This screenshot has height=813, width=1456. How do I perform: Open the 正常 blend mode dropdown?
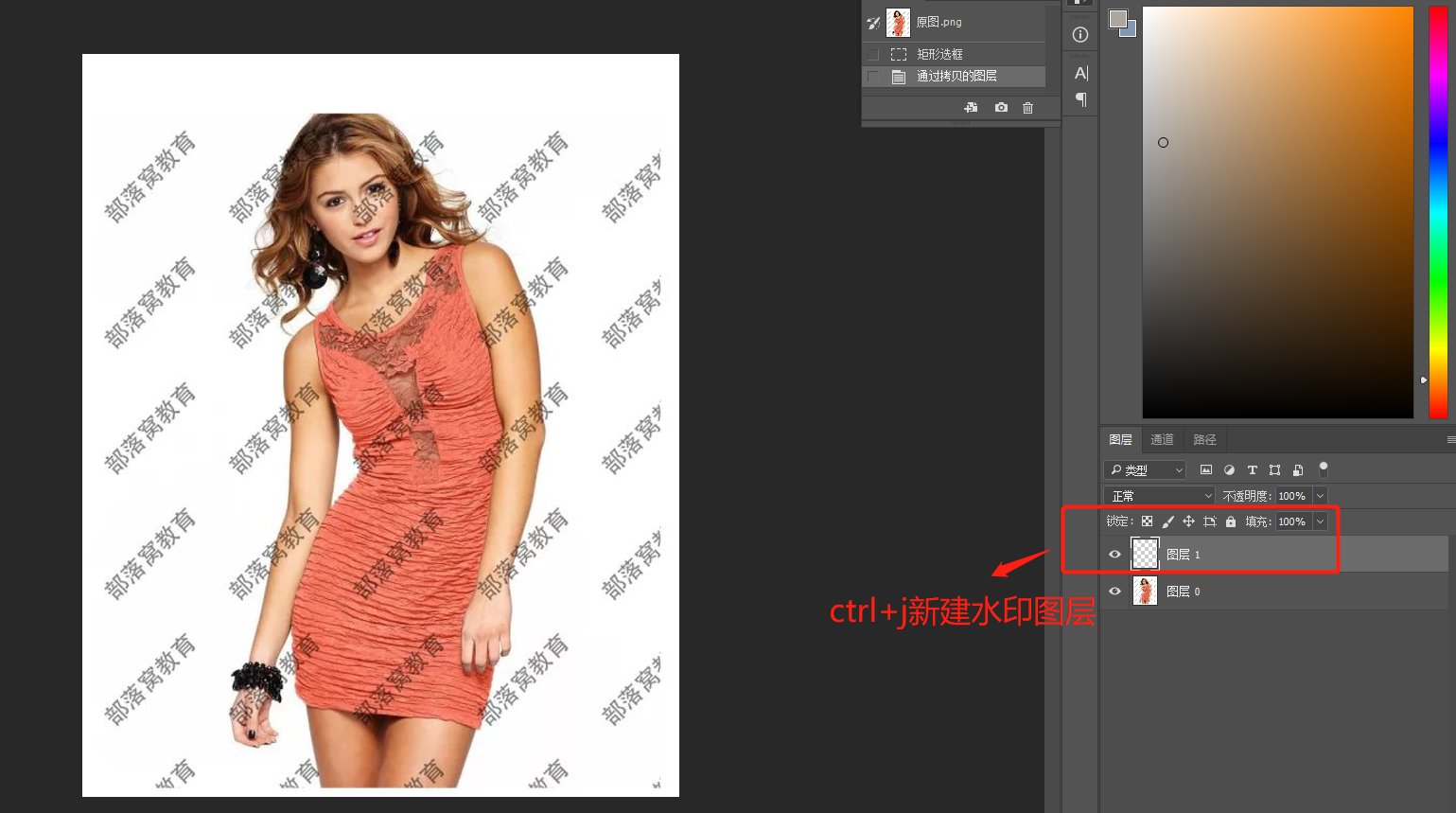pos(1159,496)
